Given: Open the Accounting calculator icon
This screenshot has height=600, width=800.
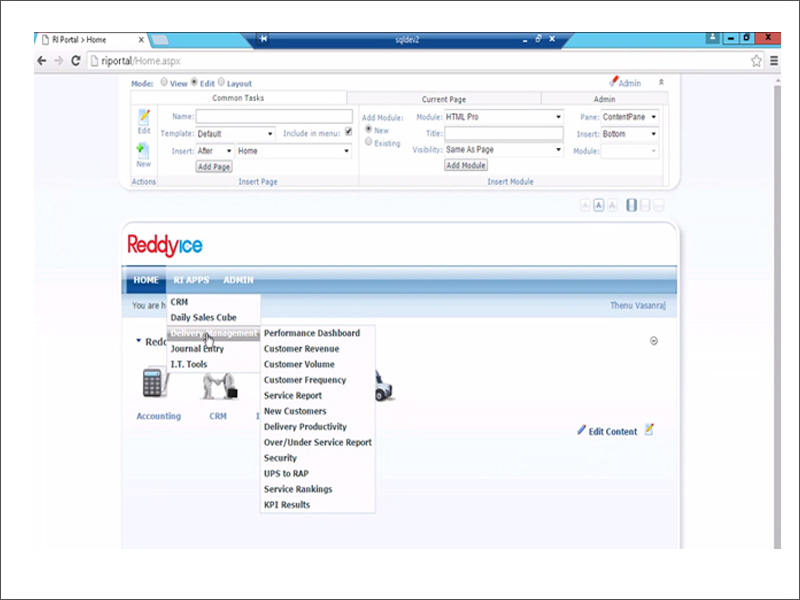Looking at the screenshot, I should click(x=154, y=385).
